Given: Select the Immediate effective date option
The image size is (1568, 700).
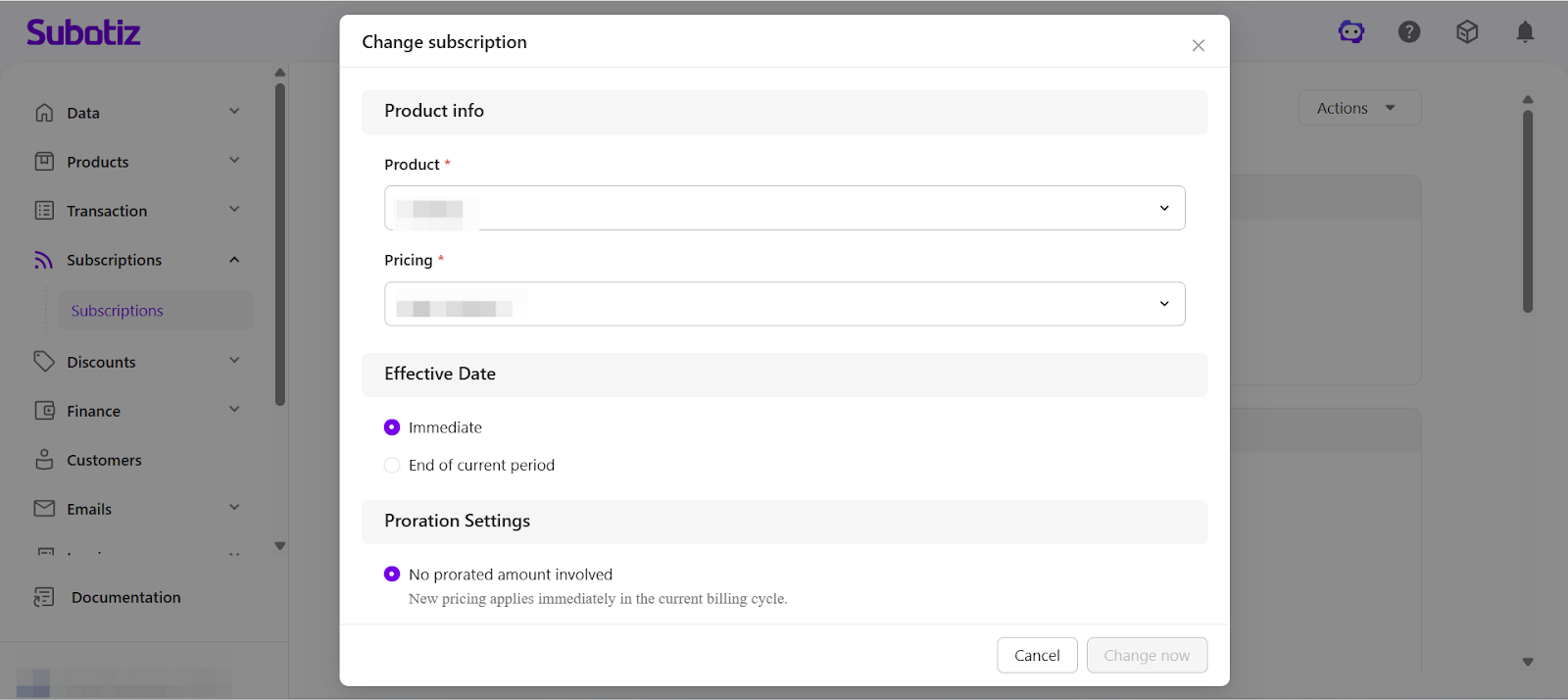Looking at the screenshot, I should (392, 427).
